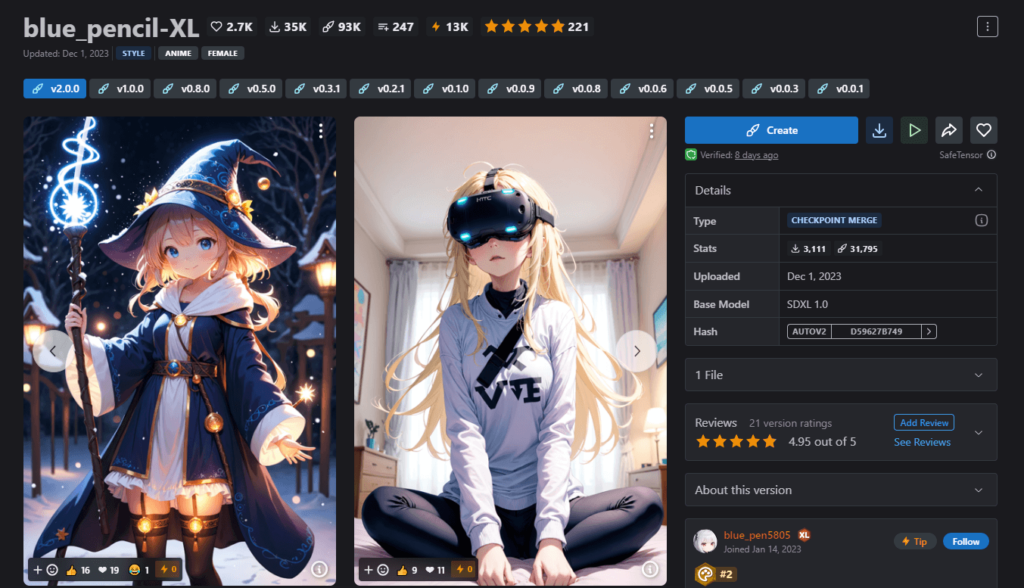
Task: Expand the About this version section
Action: [x=977, y=490]
